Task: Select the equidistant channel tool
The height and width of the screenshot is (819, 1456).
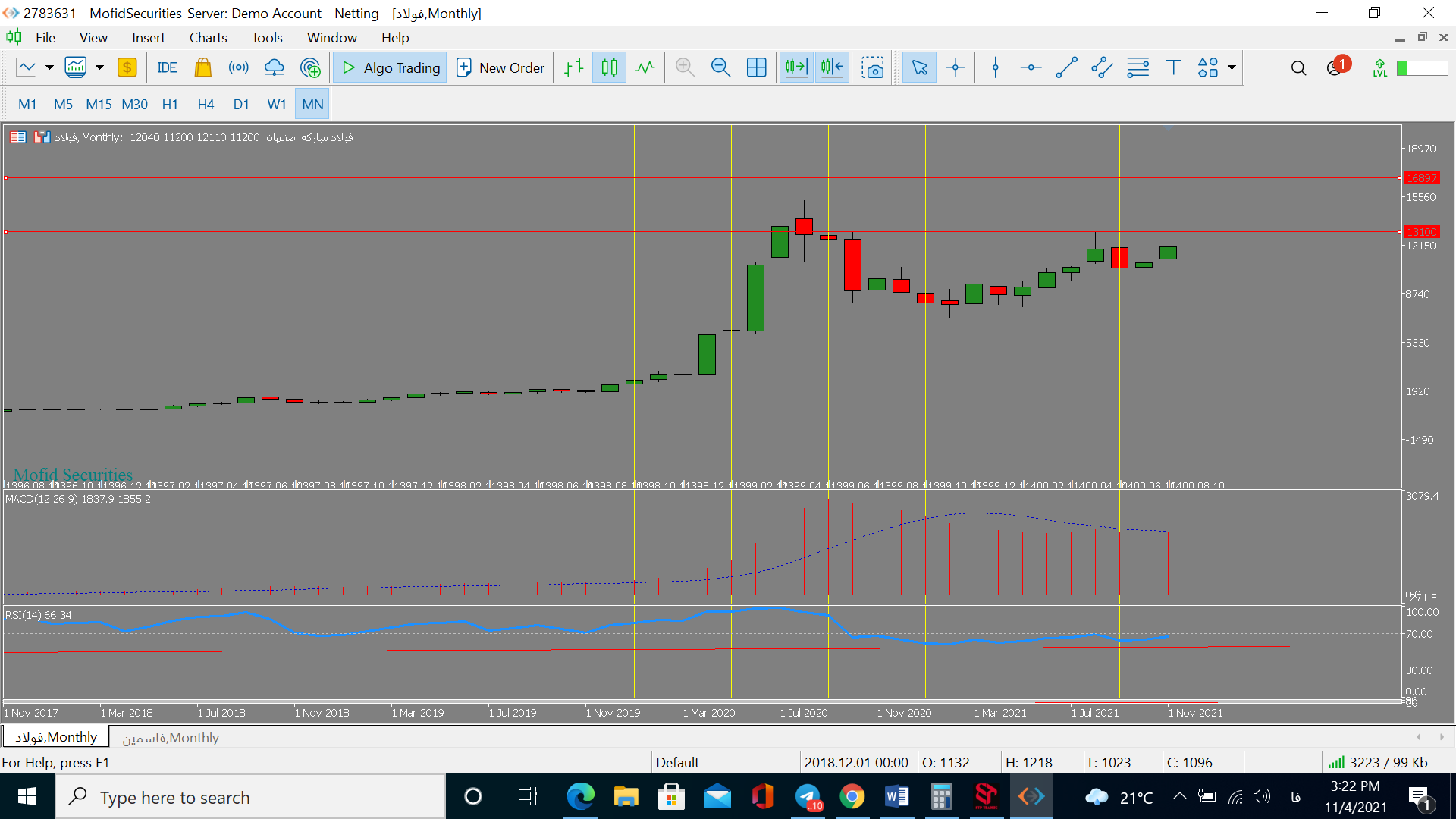Action: (x=1102, y=67)
